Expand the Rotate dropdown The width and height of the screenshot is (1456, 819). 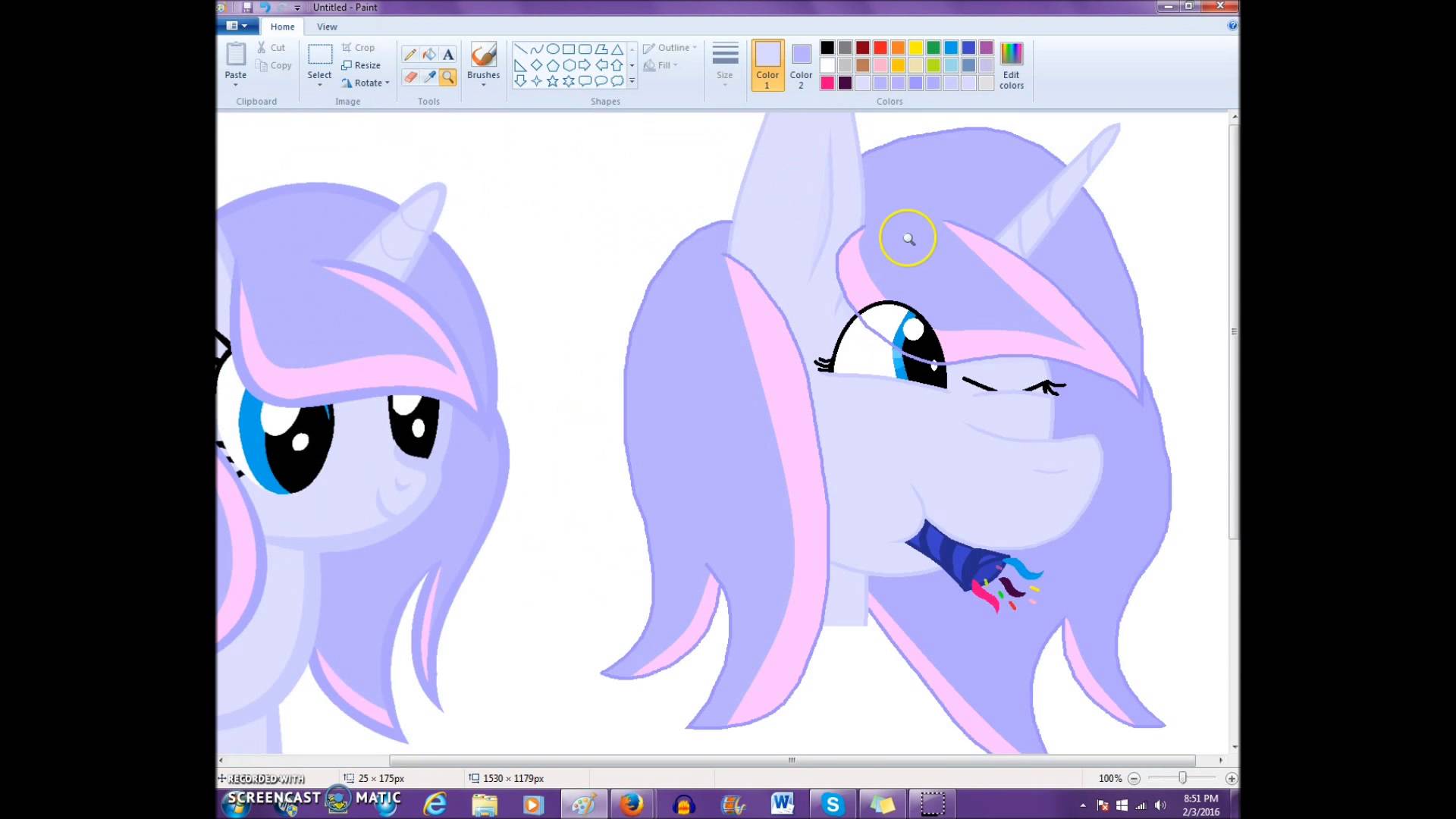367,83
